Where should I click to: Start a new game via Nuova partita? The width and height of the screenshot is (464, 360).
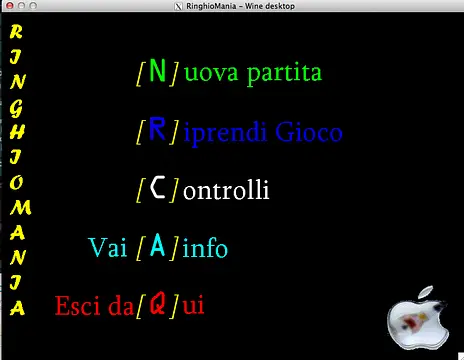click(x=229, y=72)
